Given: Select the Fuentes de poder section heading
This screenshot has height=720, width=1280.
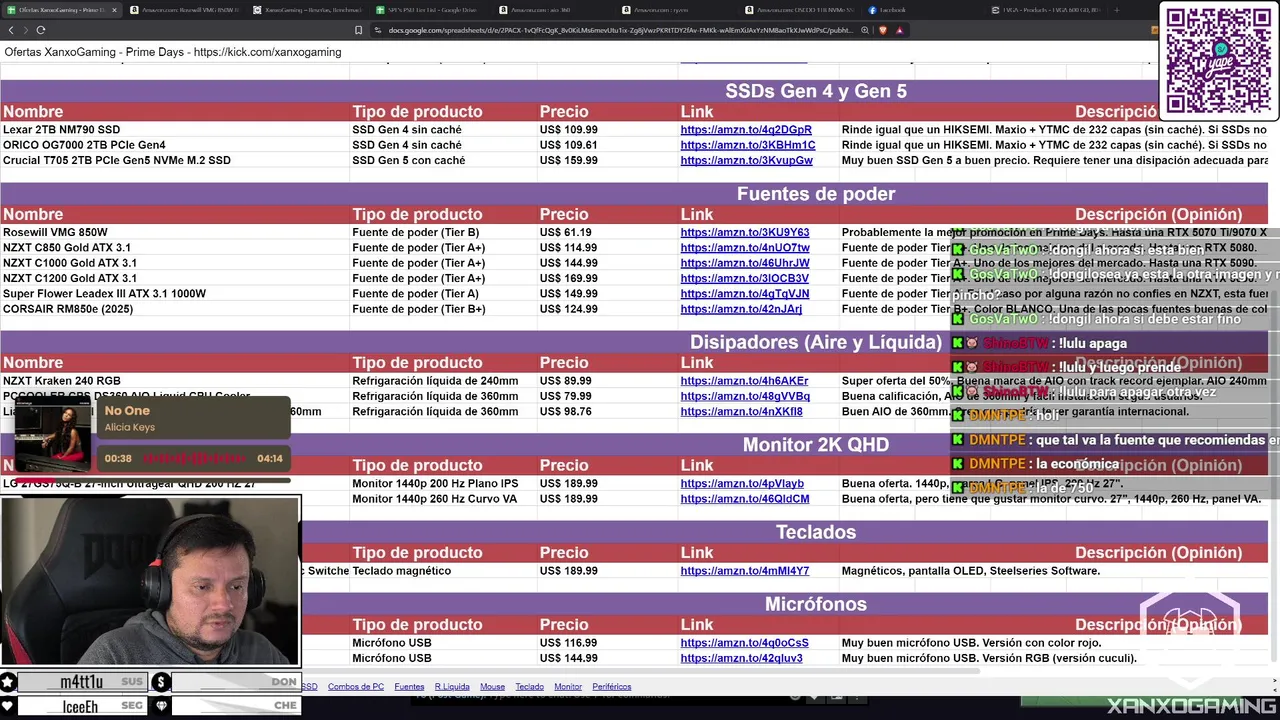Looking at the screenshot, I should point(816,194).
